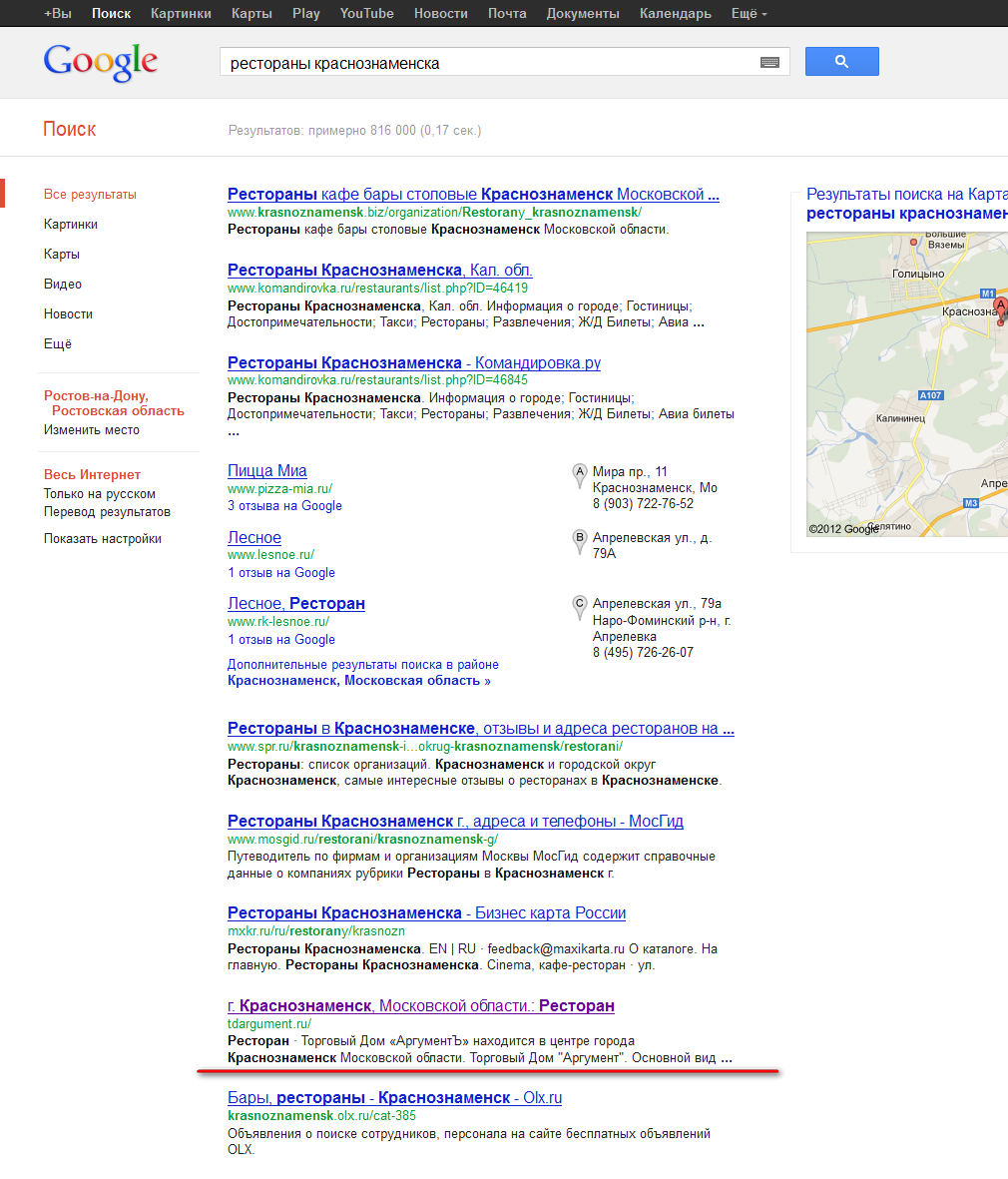Image resolution: width=1008 pixels, height=1179 pixels.
Task: Filter by Картинки in the left sidebar
Action: [x=71, y=224]
